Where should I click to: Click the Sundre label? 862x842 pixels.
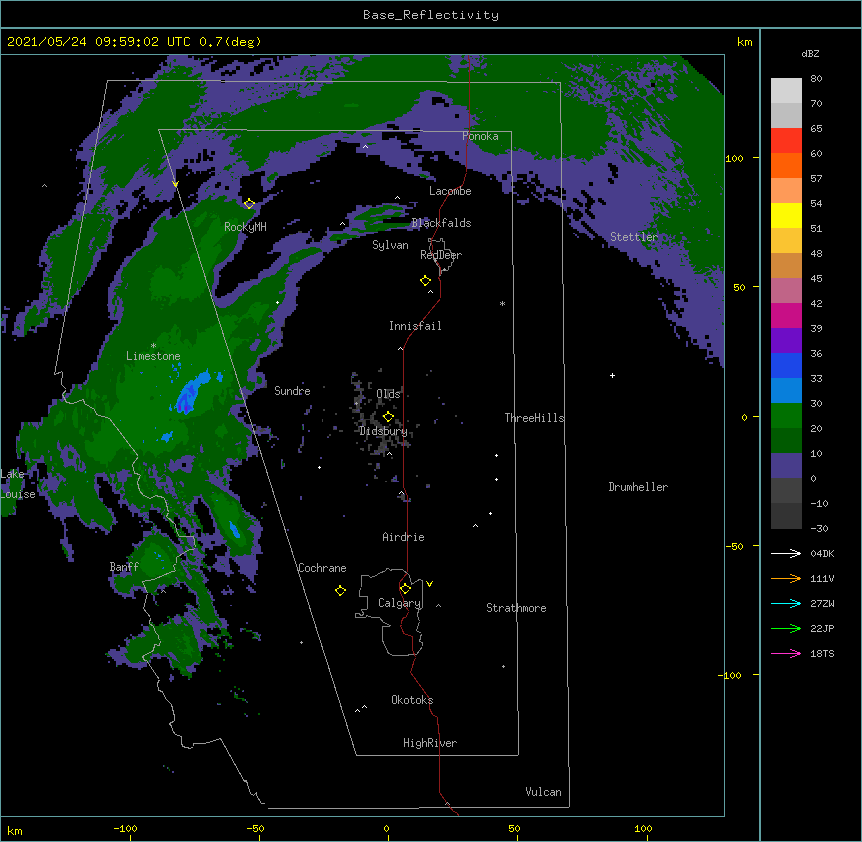[292, 391]
